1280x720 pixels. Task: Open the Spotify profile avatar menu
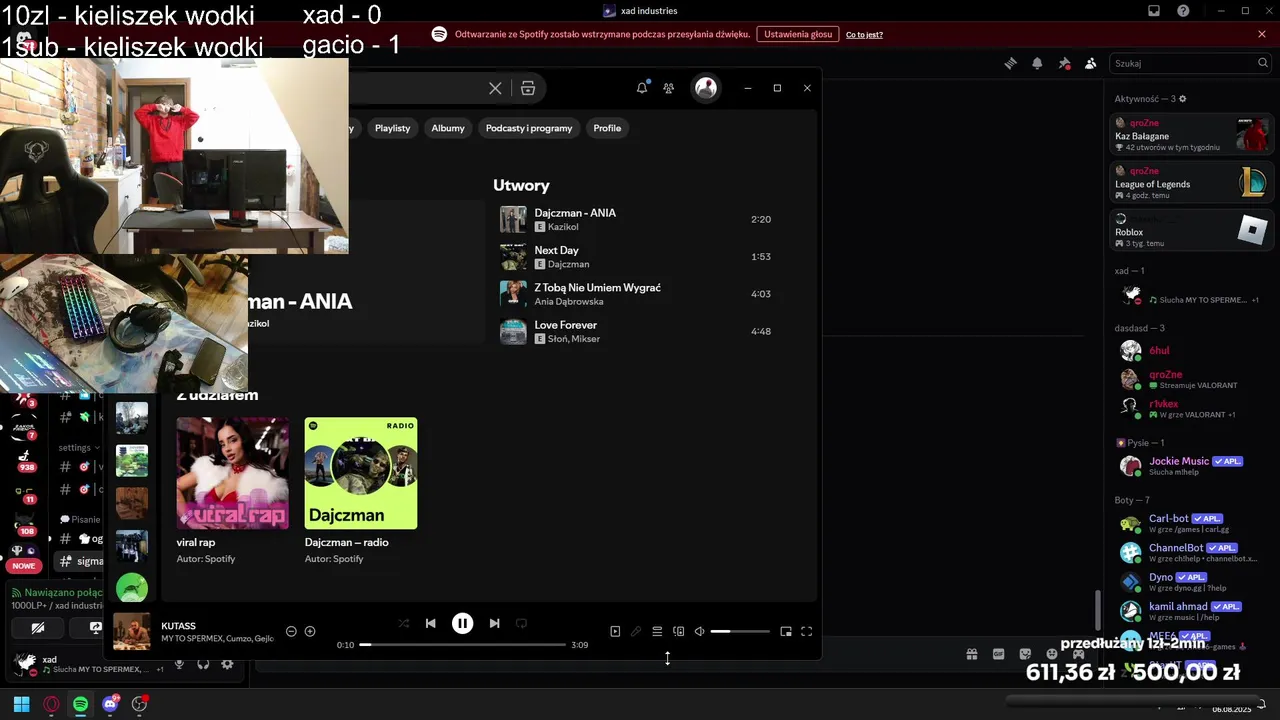pos(706,88)
